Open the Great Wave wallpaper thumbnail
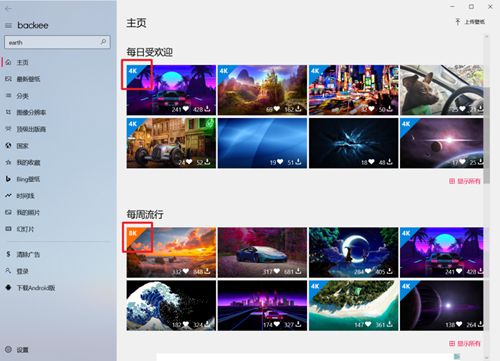 click(171, 305)
